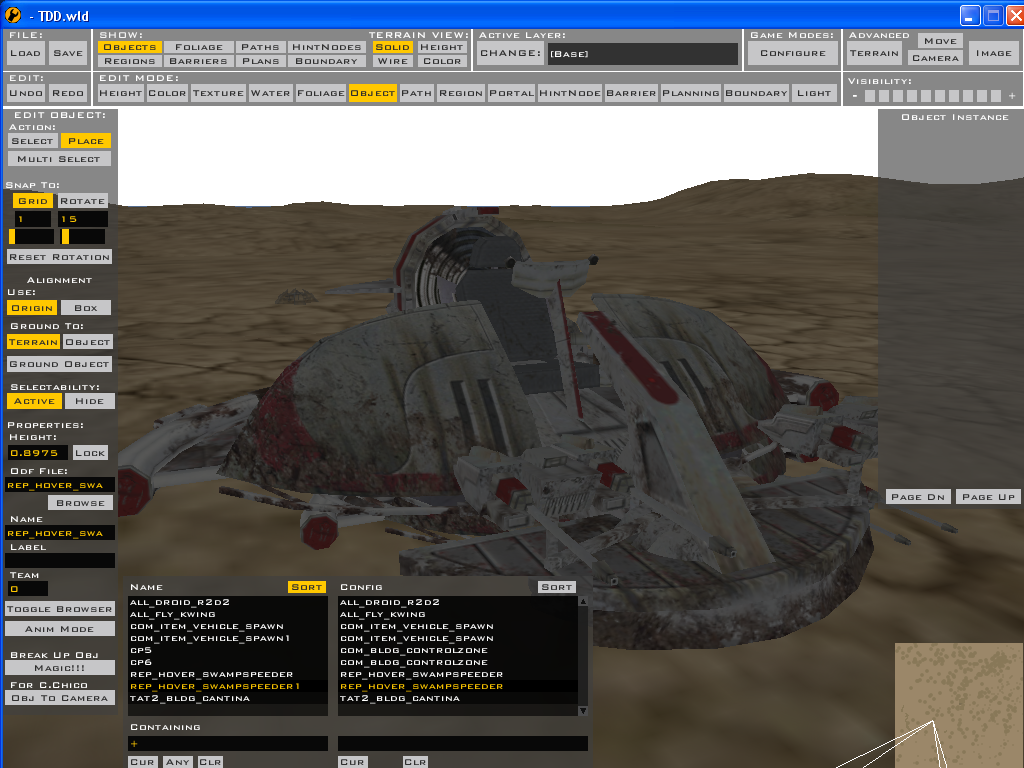Image resolution: width=1024 pixels, height=768 pixels.
Task: Click the Advanced Camera button
Action: [935, 57]
